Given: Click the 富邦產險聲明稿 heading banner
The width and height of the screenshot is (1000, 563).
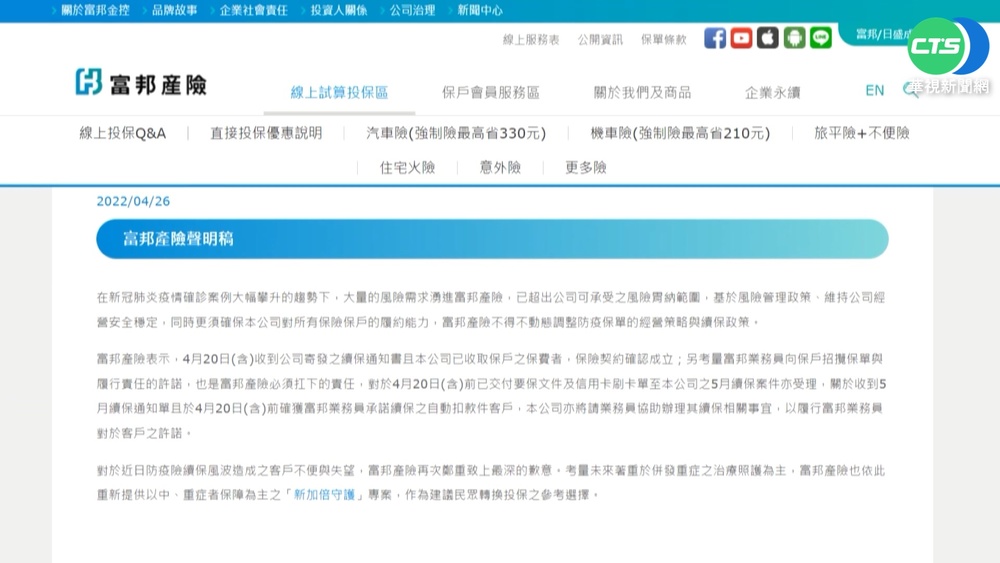Looking at the screenshot, I should [x=492, y=239].
